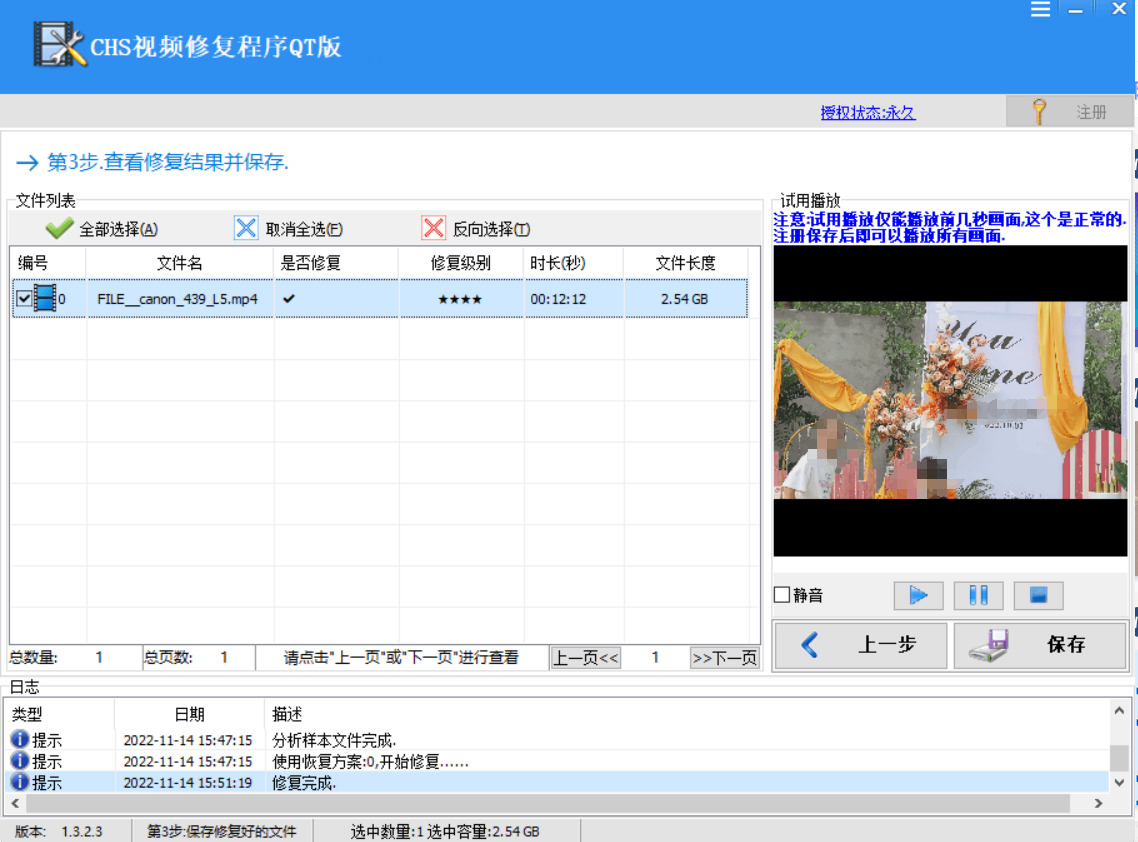The height and width of the screenshot is (842, 1138).
Task: Click log date 2022-11-14 15:51:19
Action: [188, 783]
